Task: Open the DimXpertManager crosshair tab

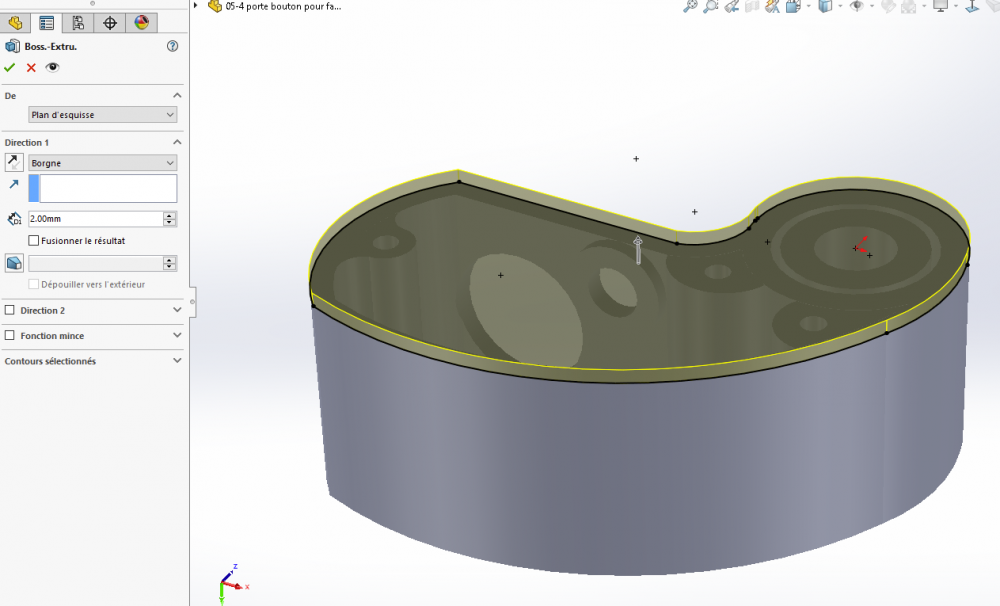Action: coord(110,23)
